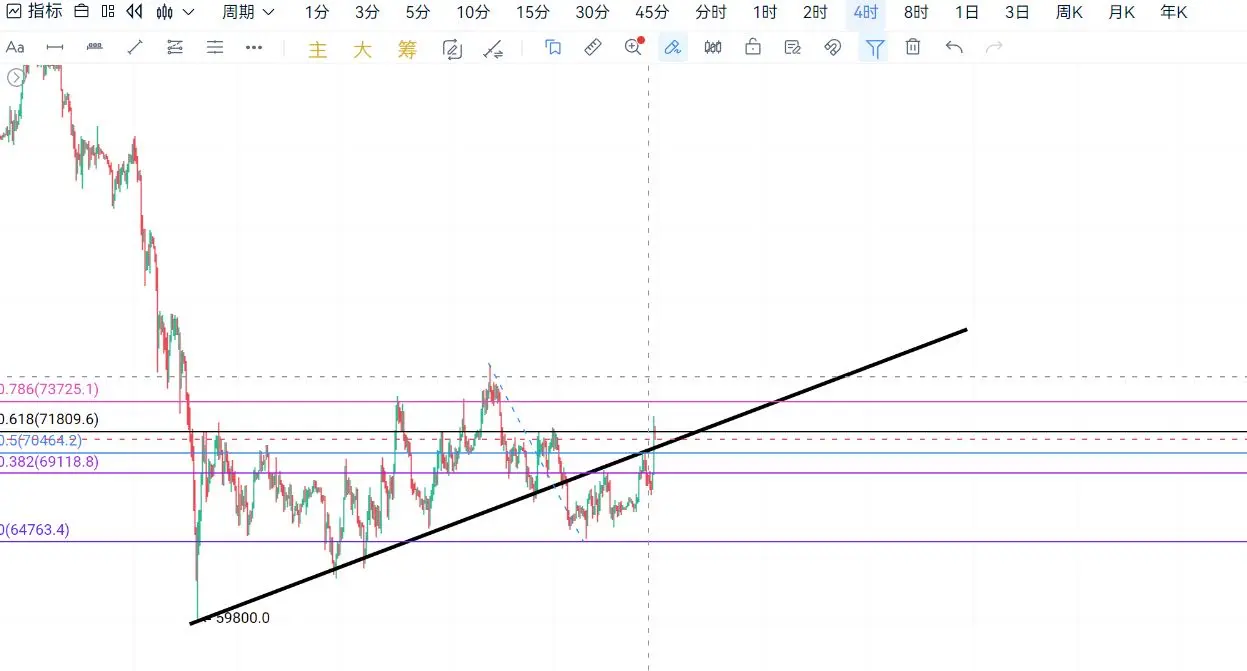This screenshot has width=1247, height=671.
Task: Click the gold 大 button
Action: [362, 49]
